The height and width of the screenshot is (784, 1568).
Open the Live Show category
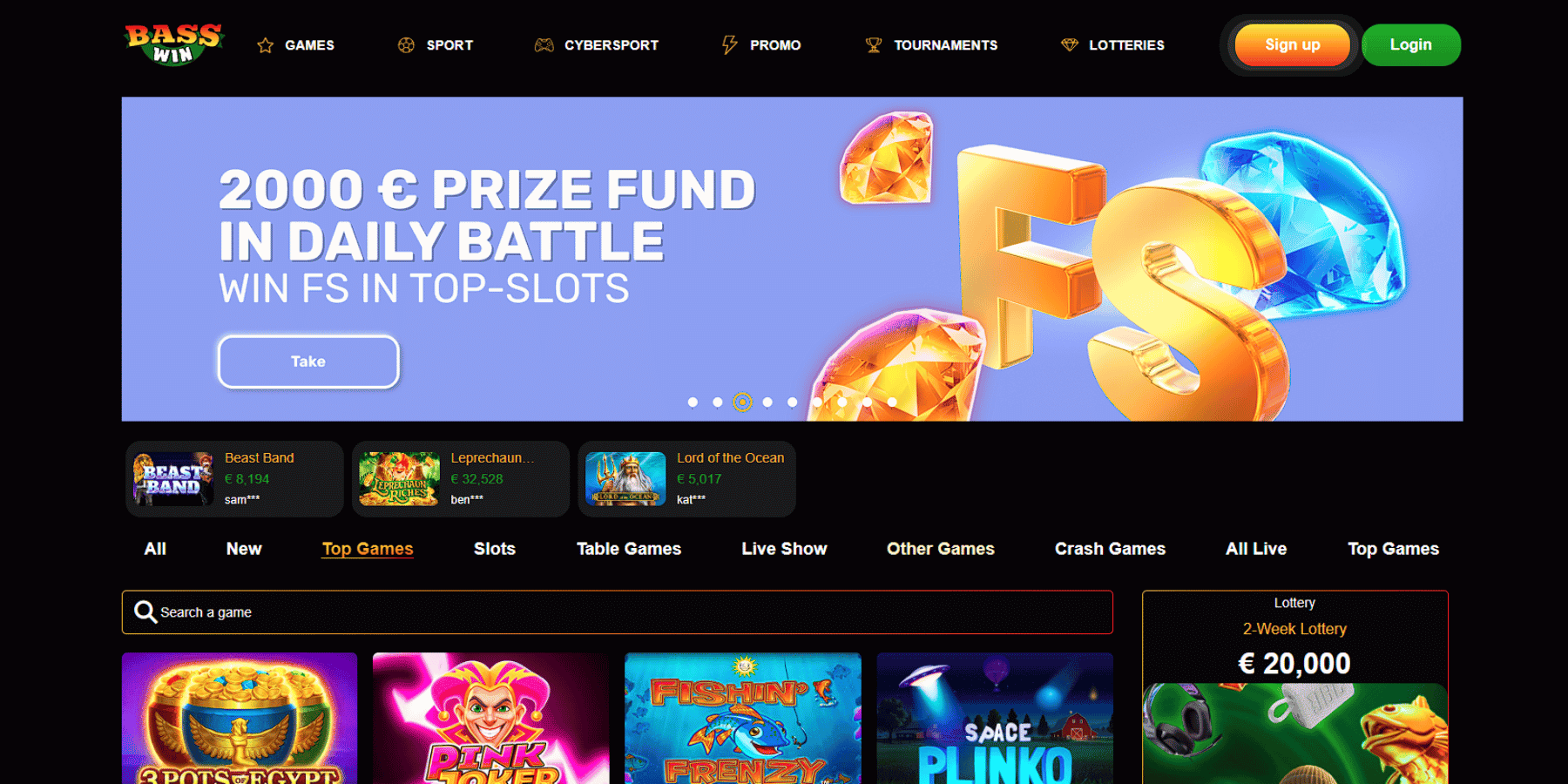coord(784,549)
